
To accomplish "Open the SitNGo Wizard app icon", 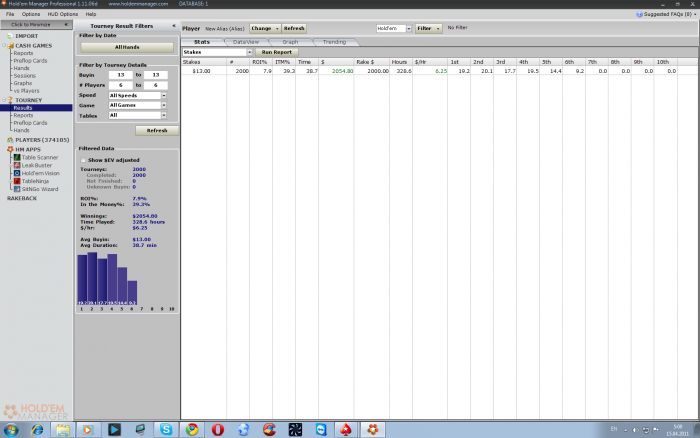I will coord(17,189).
